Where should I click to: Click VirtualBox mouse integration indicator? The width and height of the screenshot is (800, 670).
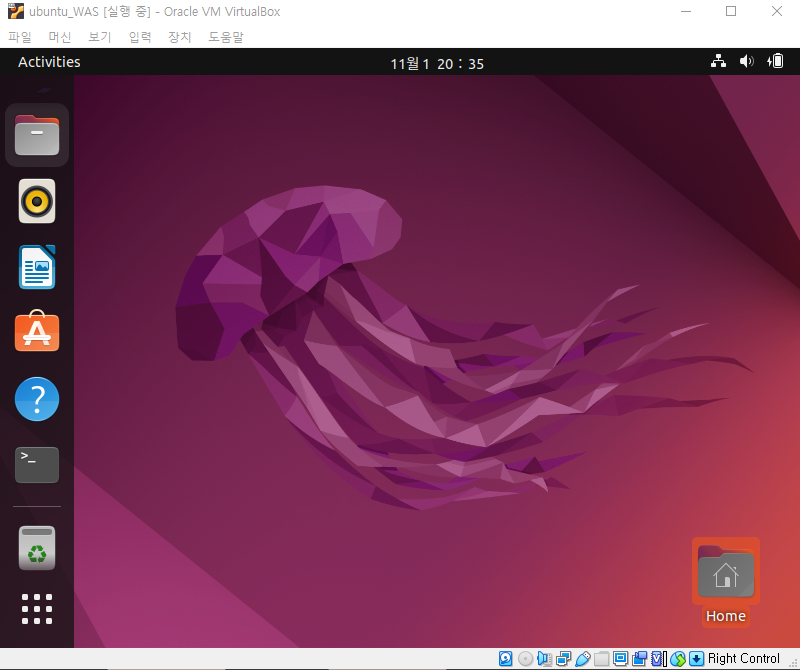click(x=678, y=659)
